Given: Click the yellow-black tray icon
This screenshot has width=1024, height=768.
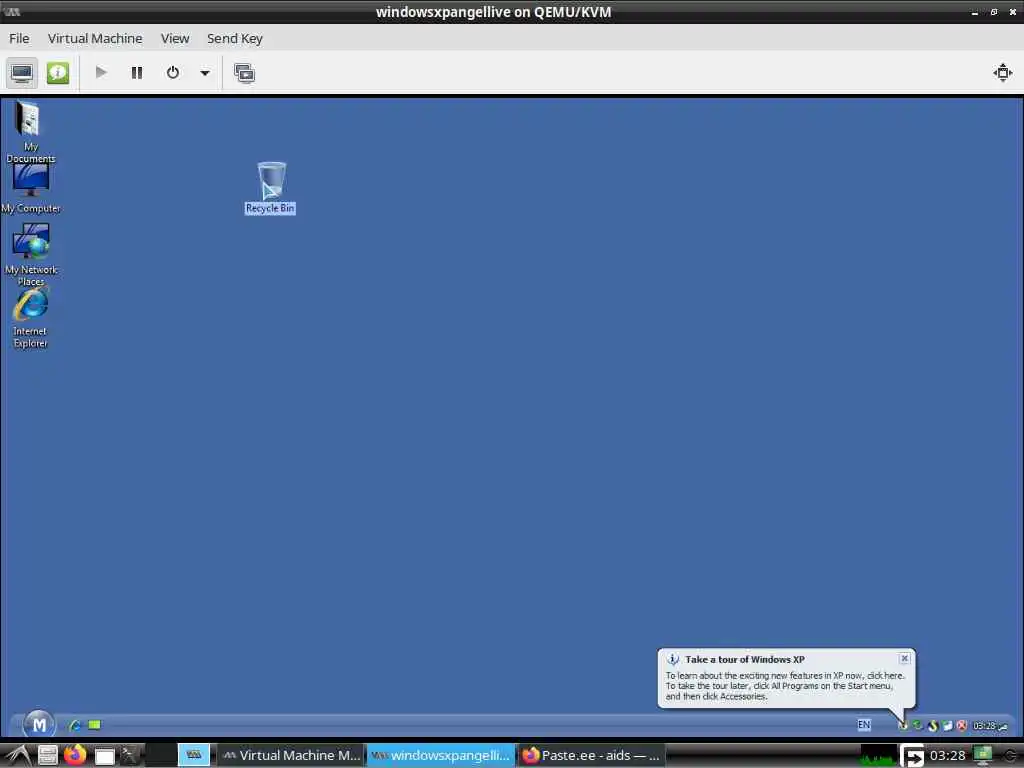Looking at the screenshot, I should tap(933, 726).
